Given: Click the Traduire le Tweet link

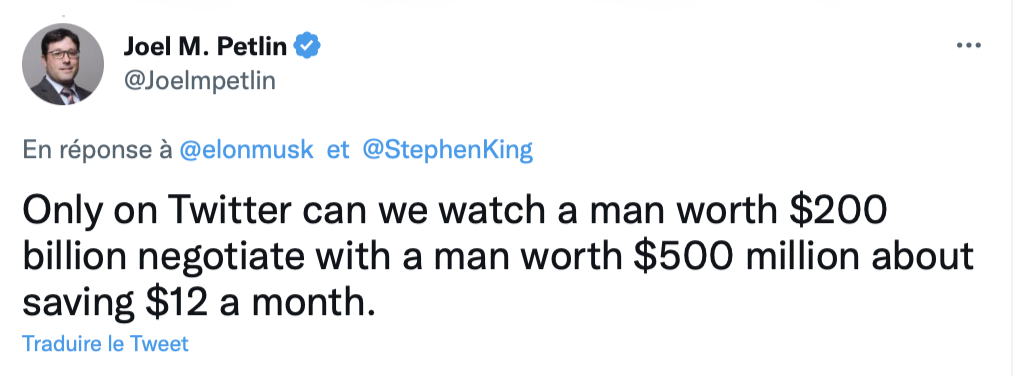Looking at the screenshot, I should 106,343.
